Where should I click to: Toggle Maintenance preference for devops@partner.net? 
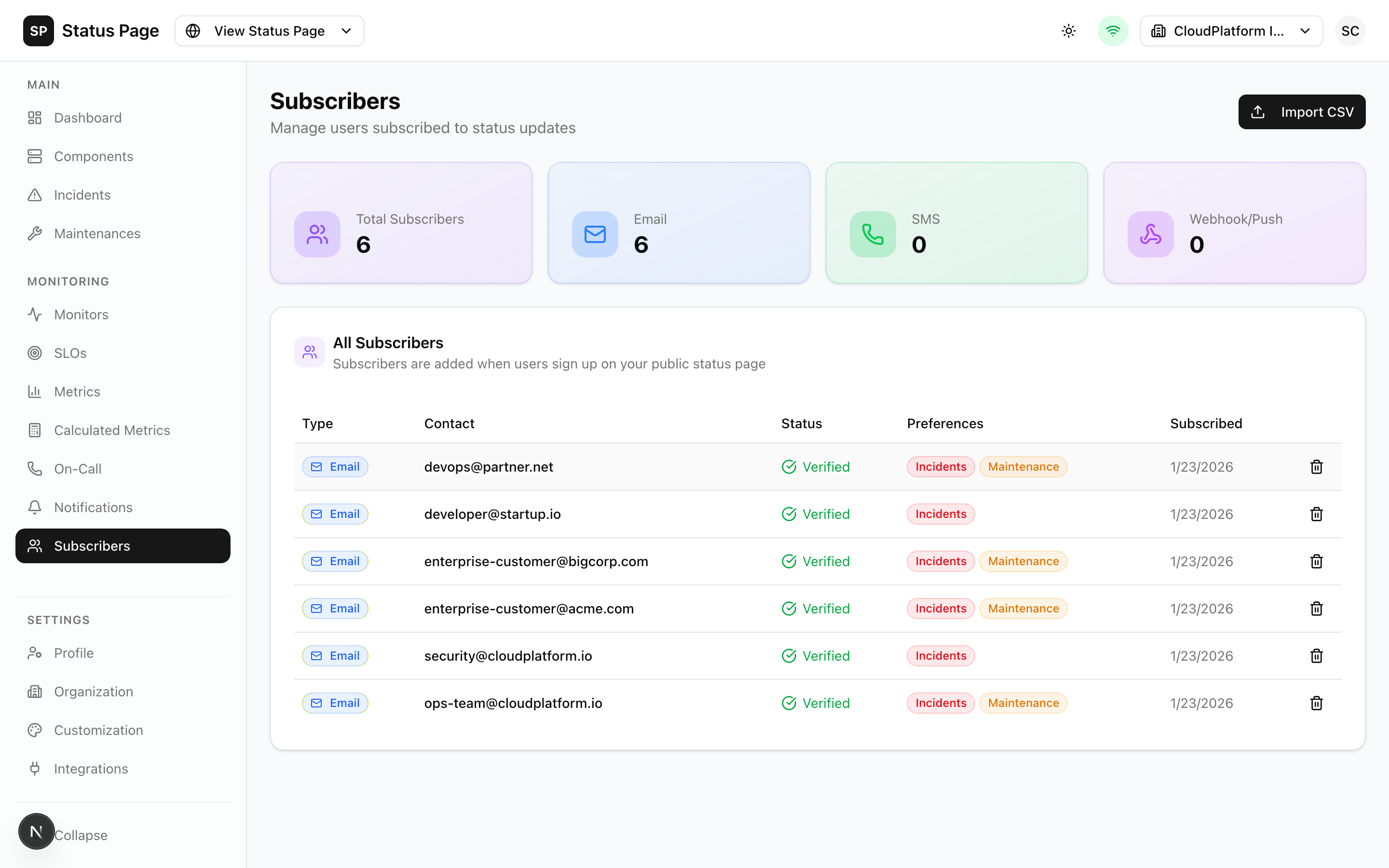(1023, 467)
